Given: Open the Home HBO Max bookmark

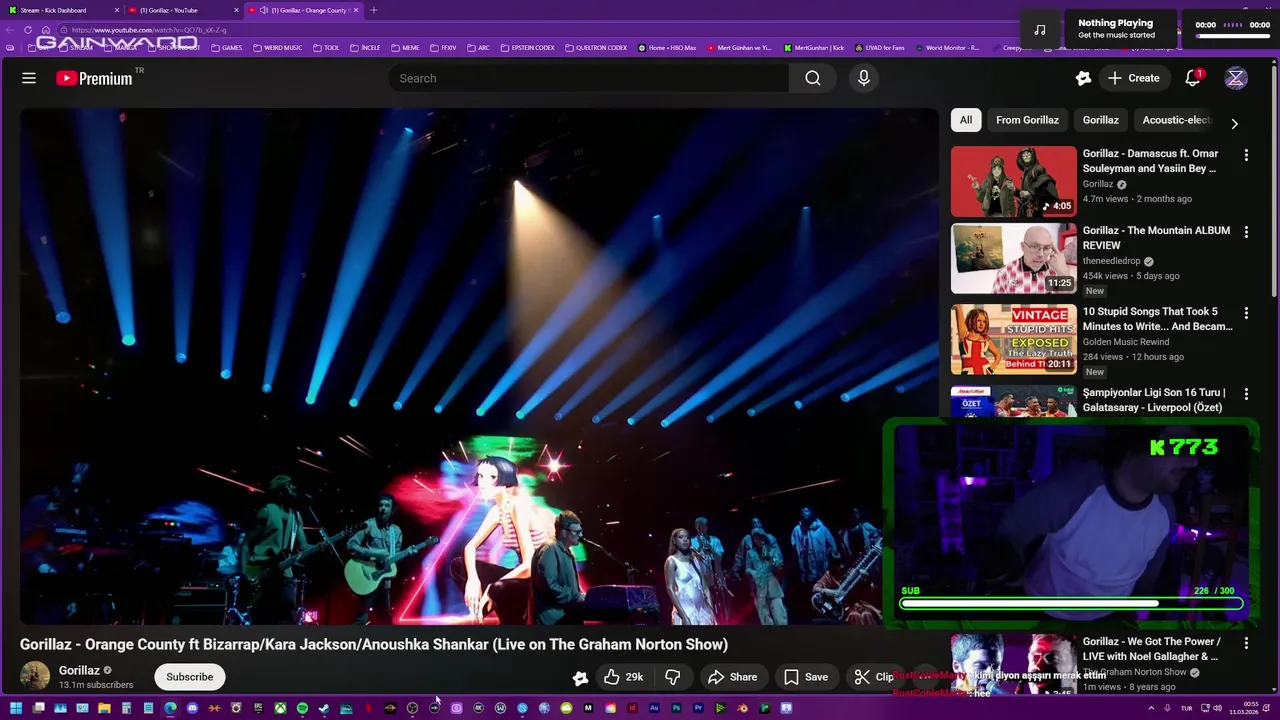Looking at the screenshot, I should 667,47.
